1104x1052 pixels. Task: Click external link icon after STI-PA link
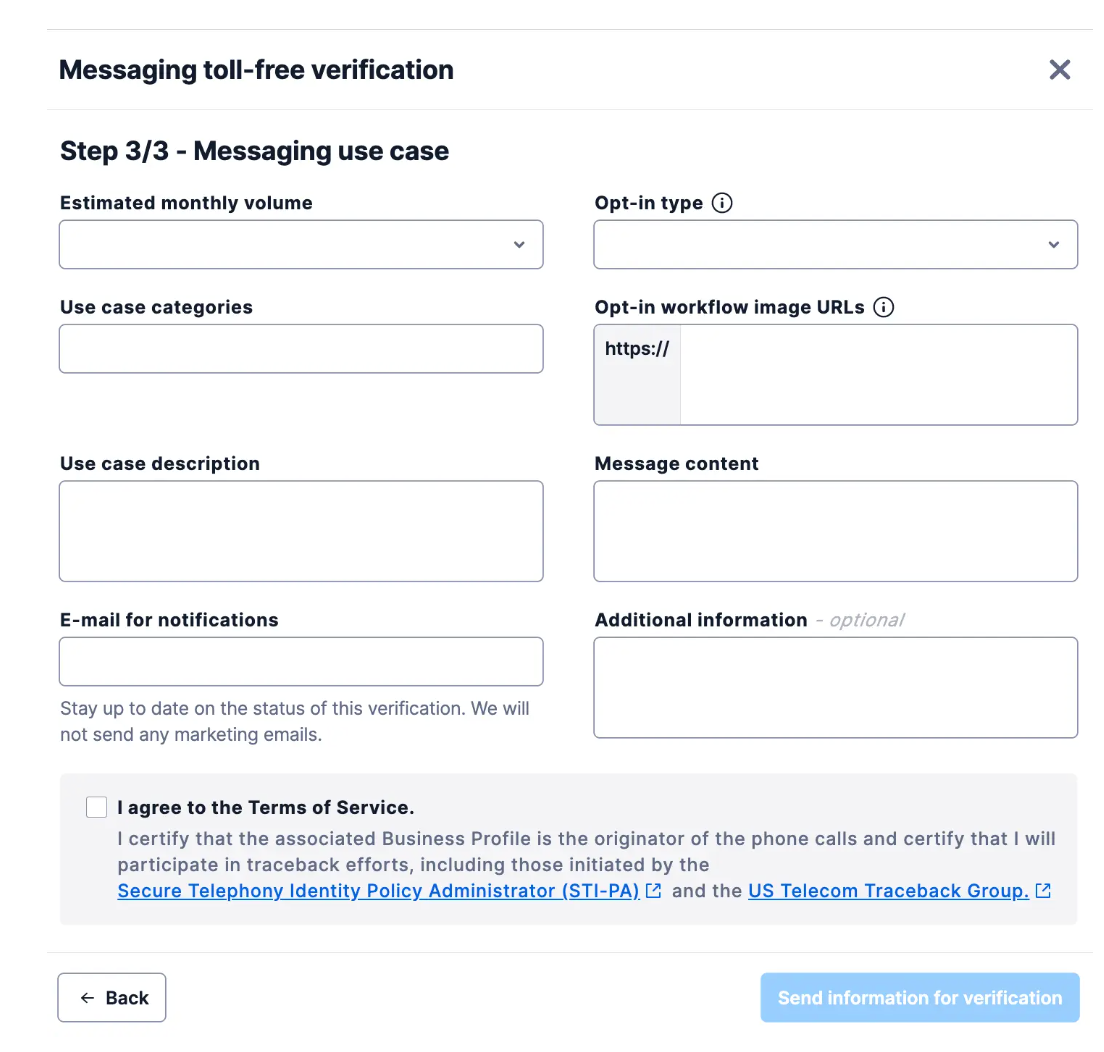pos(653,891)
